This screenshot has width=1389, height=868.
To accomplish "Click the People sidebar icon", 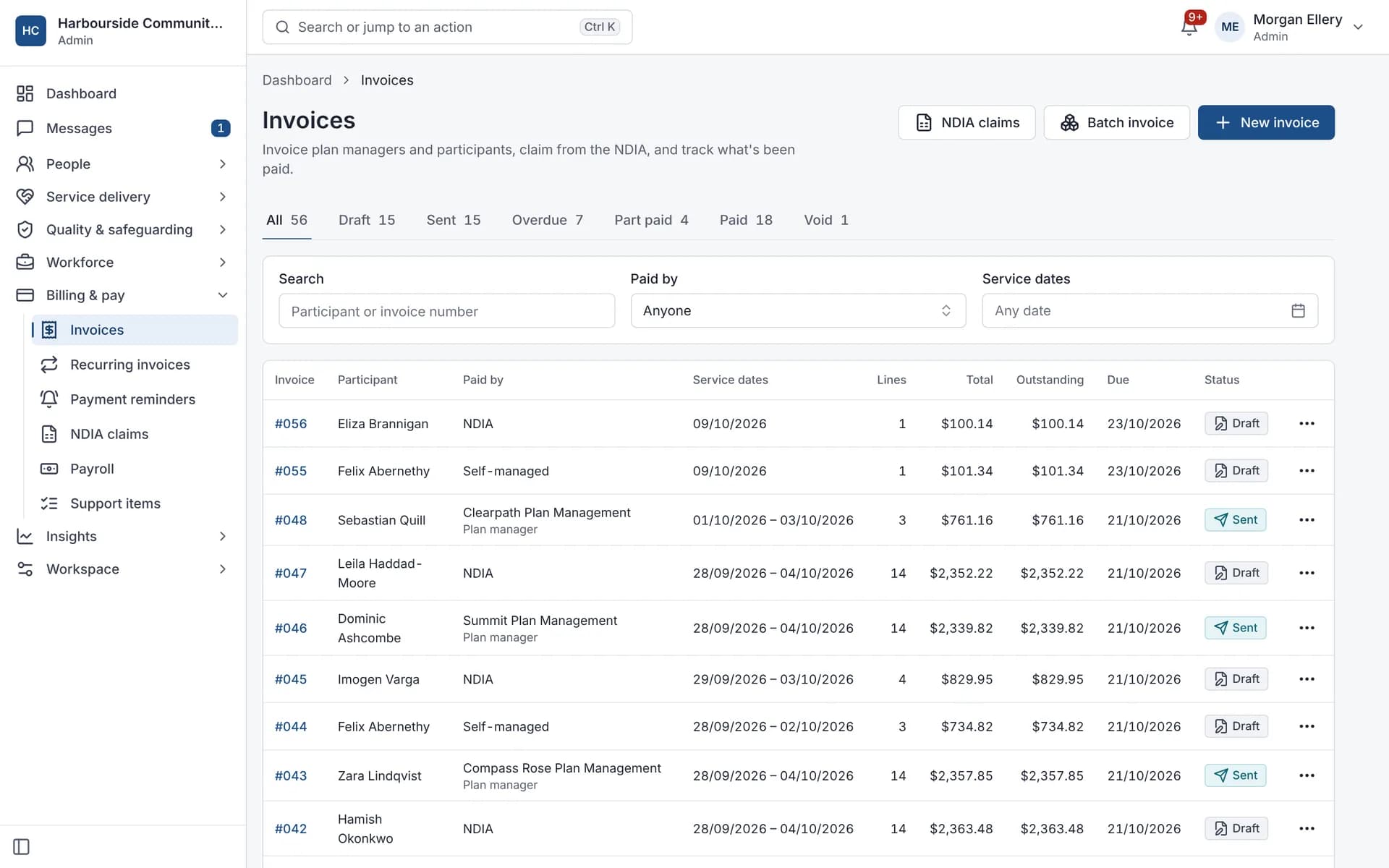I will click(25, 163).
